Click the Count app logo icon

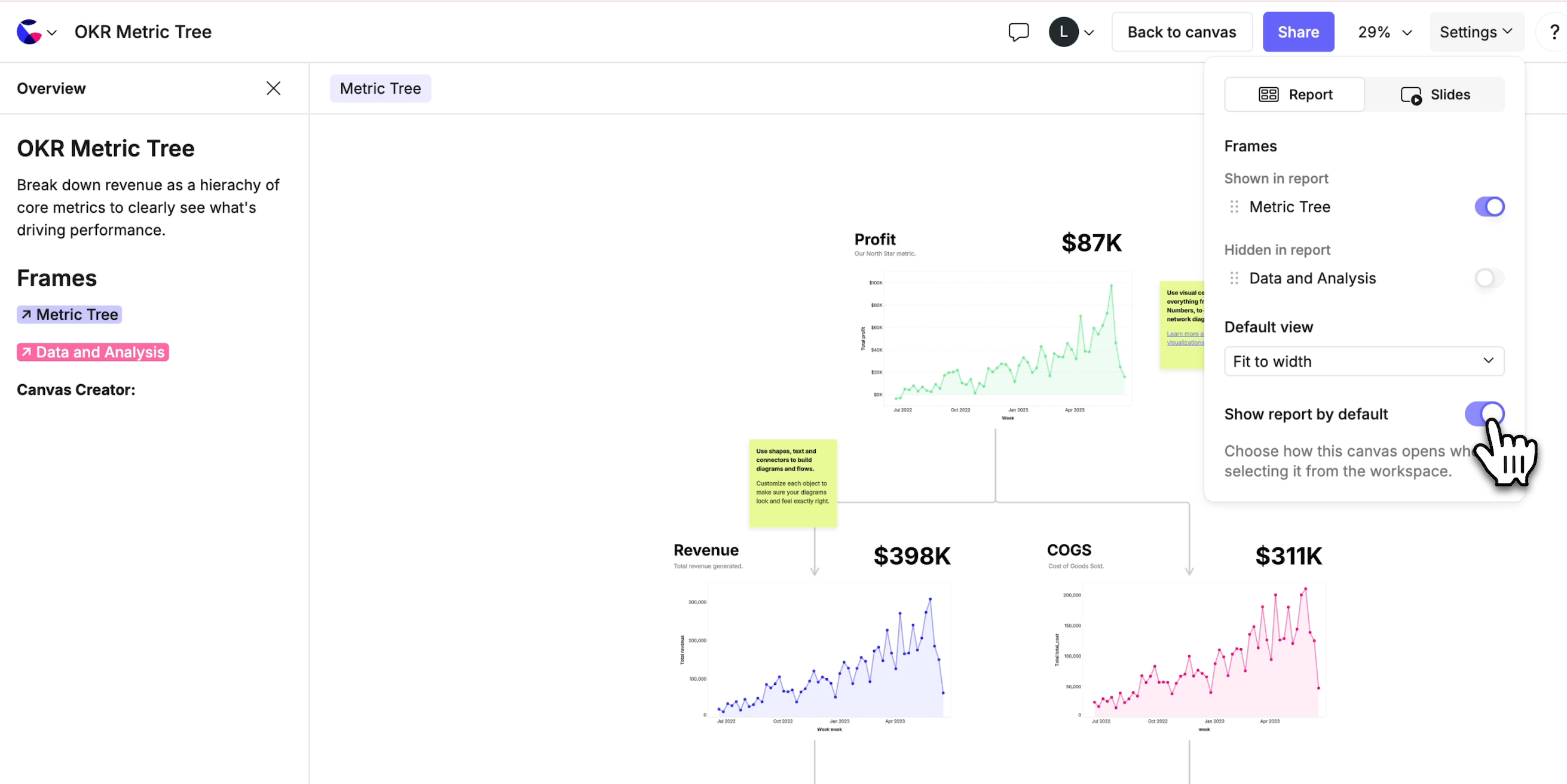click(29, 32)
